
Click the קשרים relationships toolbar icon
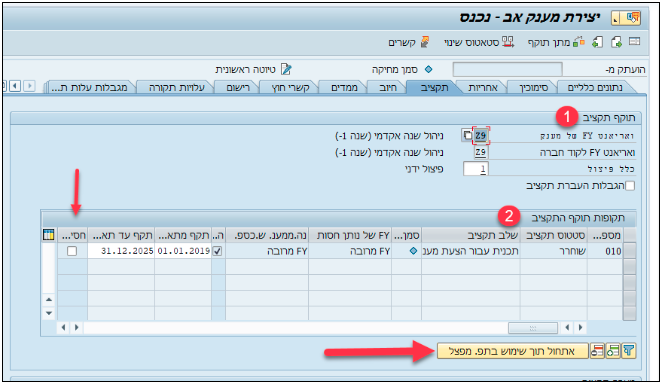click(425, 41)
